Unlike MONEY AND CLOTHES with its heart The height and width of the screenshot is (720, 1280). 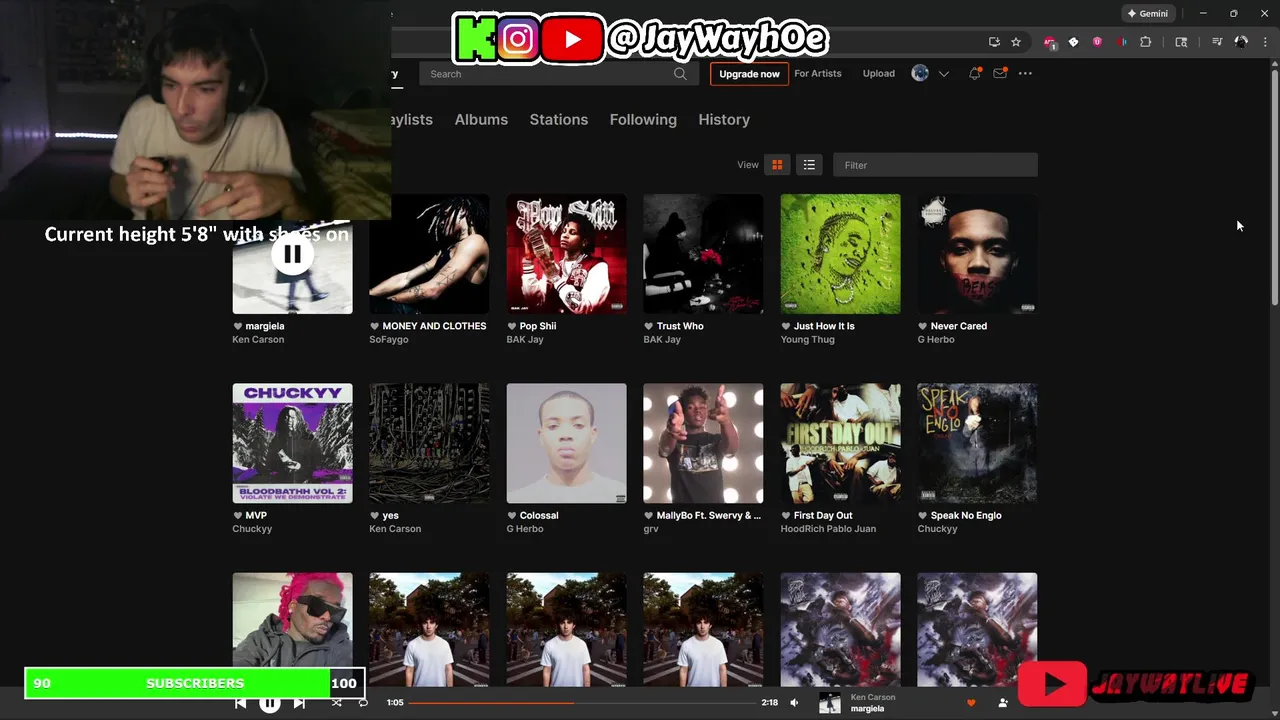374,326
